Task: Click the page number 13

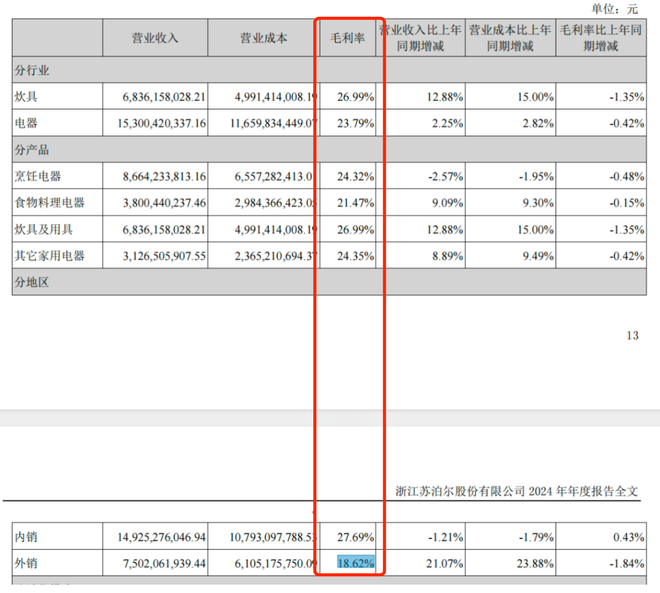Action: point(629,336)
